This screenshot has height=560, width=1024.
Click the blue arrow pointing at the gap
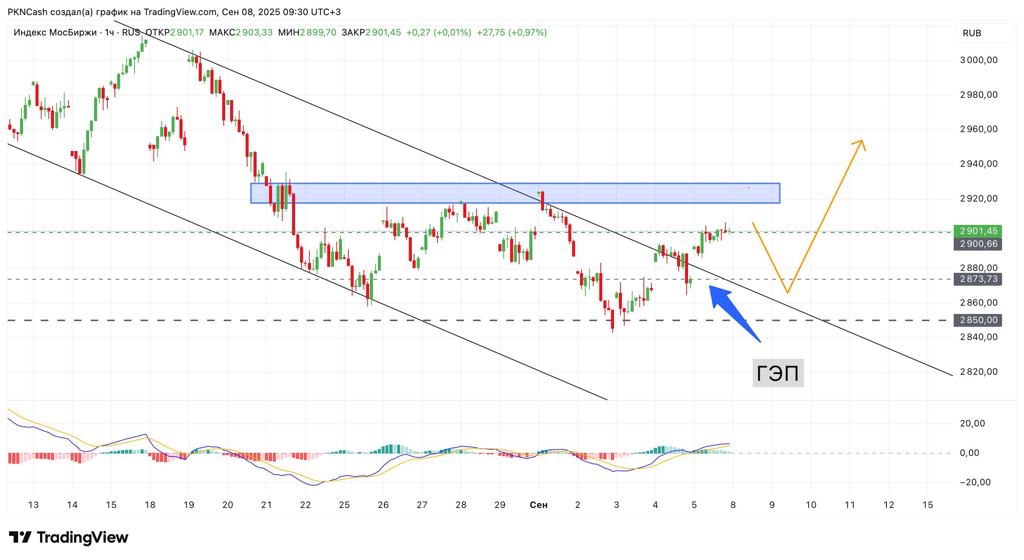[x=738, y=314]
